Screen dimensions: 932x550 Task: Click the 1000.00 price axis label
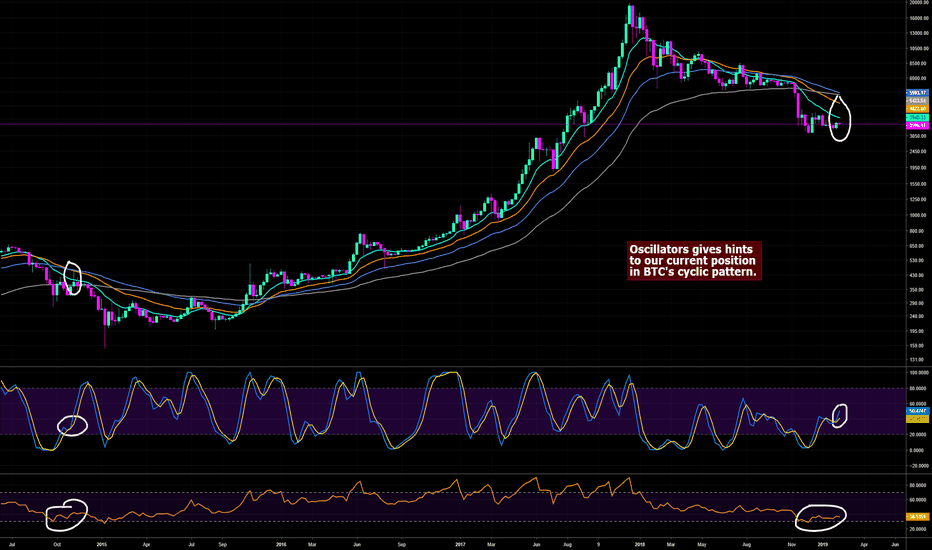[919, 215]
